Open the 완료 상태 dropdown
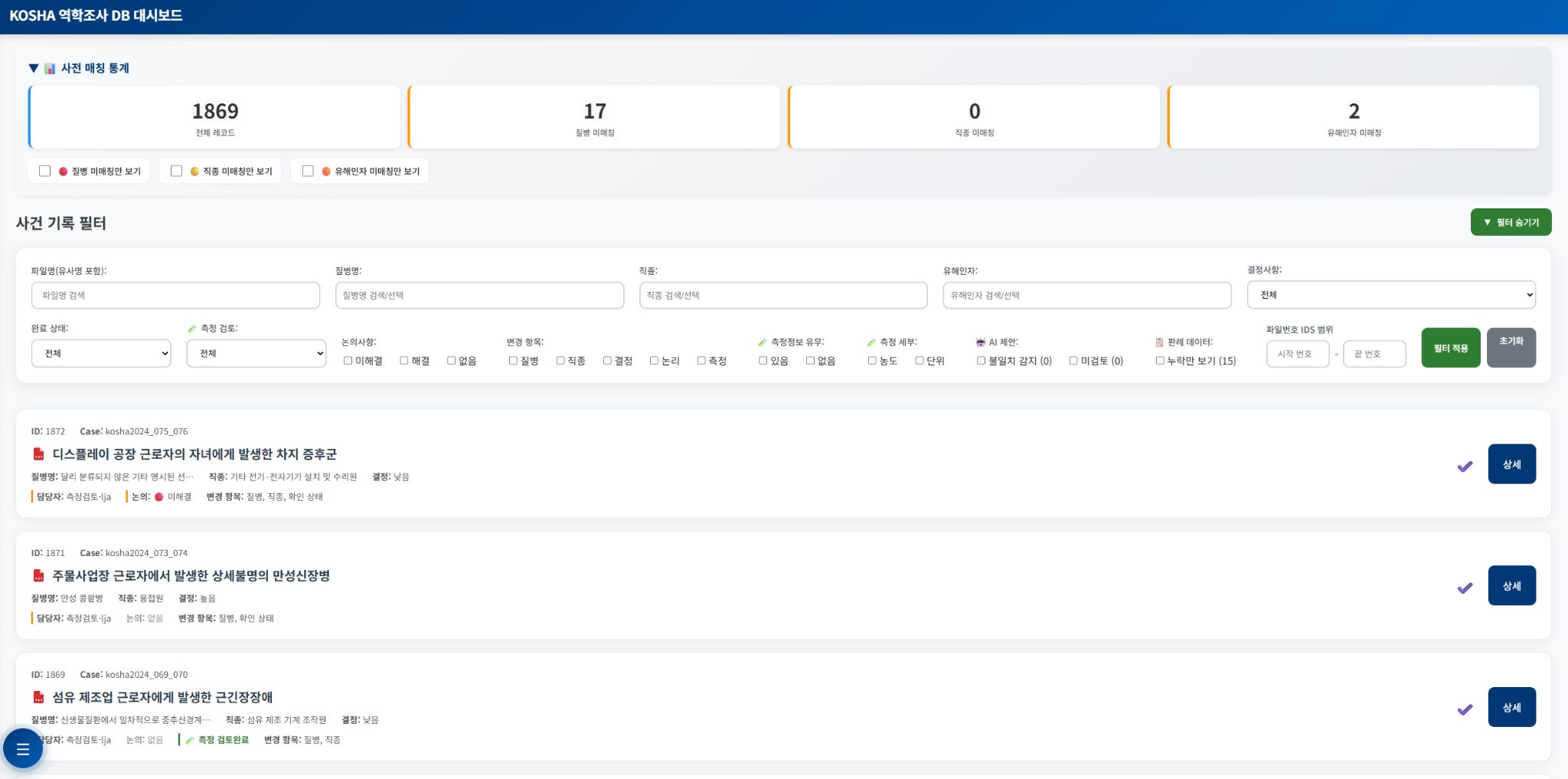 coord(101,353)
